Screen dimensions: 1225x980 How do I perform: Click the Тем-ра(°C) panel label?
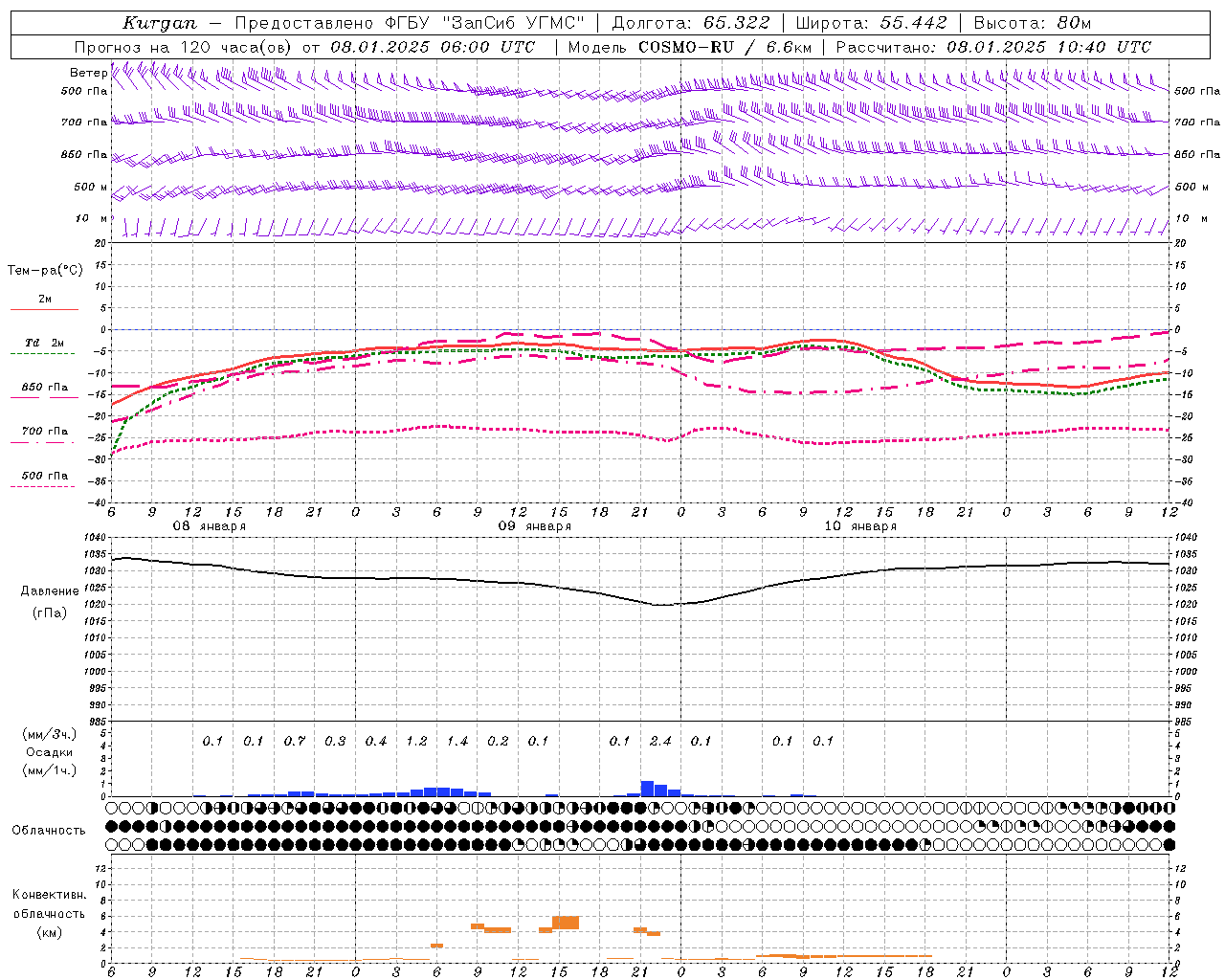pos(45,270)
